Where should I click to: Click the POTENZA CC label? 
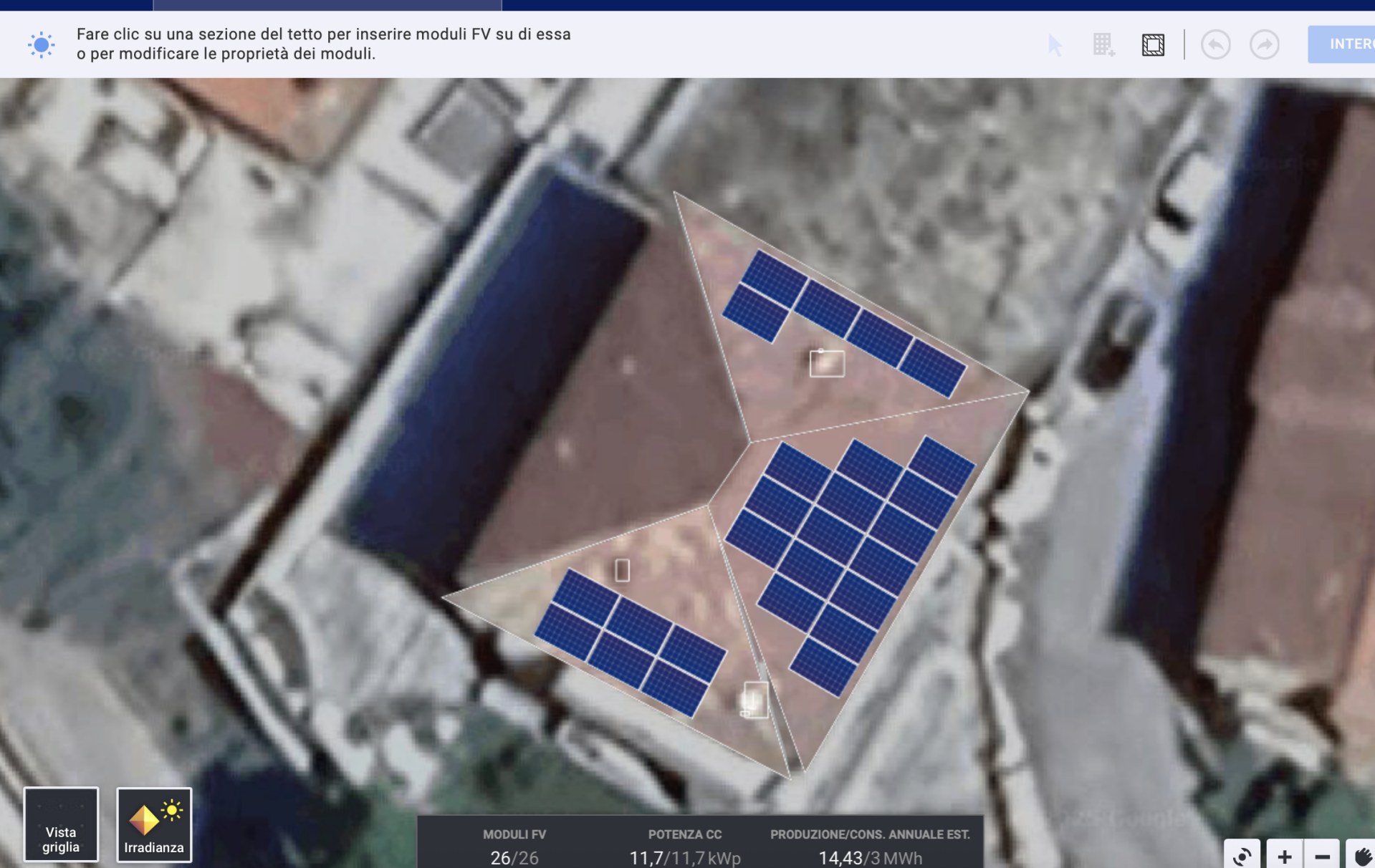[685, 834]
